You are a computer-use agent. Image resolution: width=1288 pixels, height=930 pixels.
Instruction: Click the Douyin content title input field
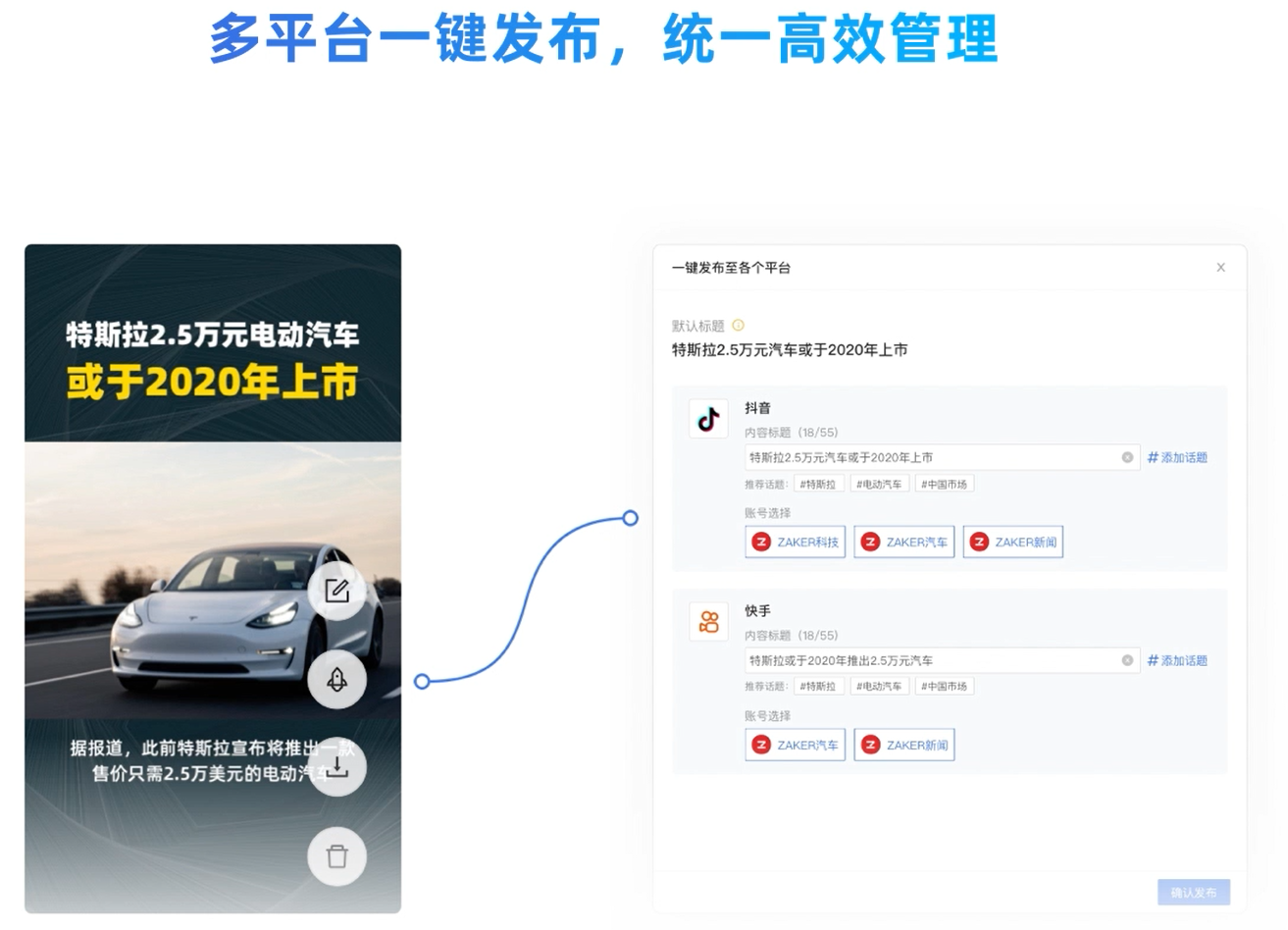(942, 457)
